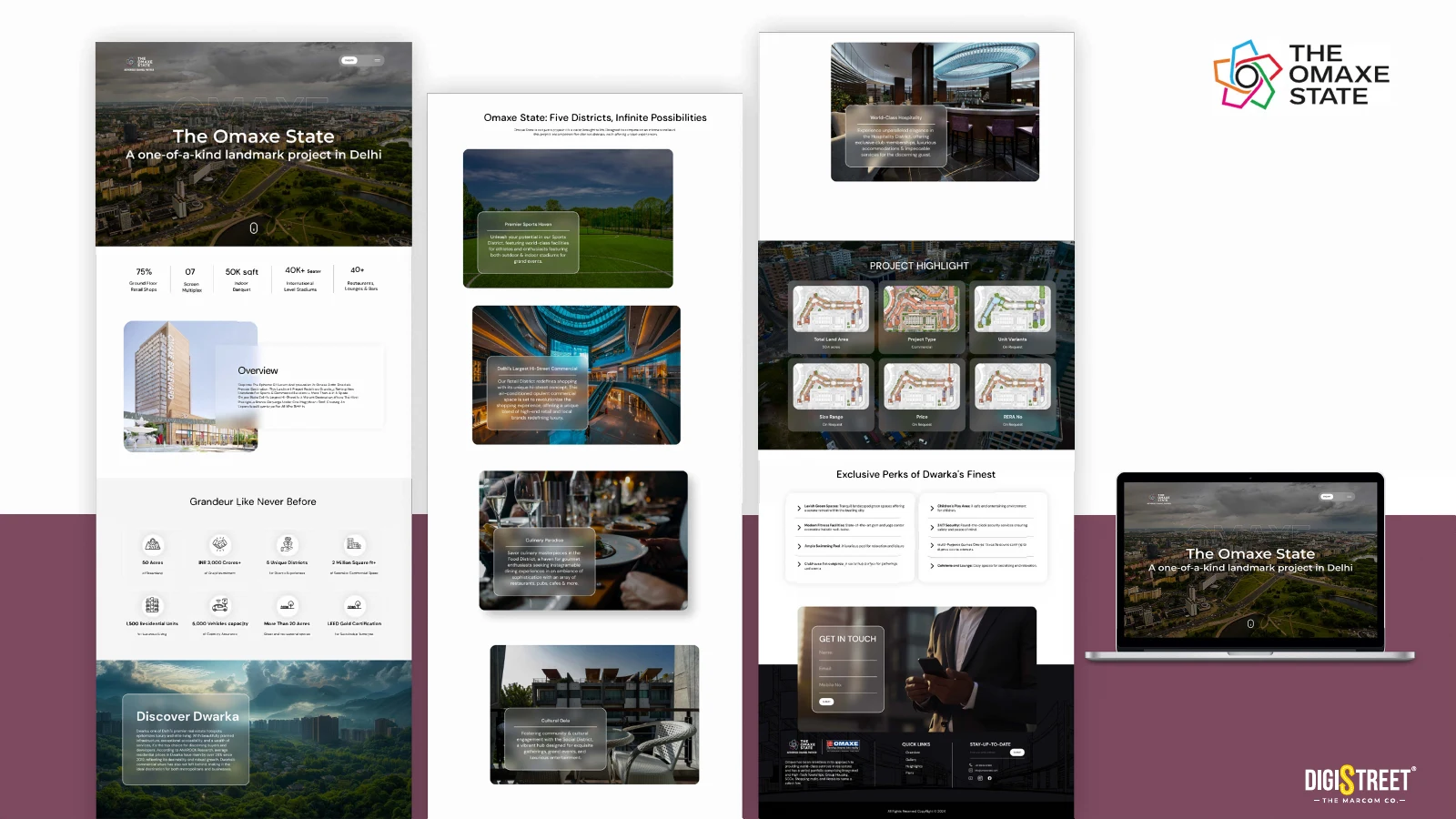Click the Submit button in Get In Touch form
Screen dimensions: 1456x819
coord(826,702)
